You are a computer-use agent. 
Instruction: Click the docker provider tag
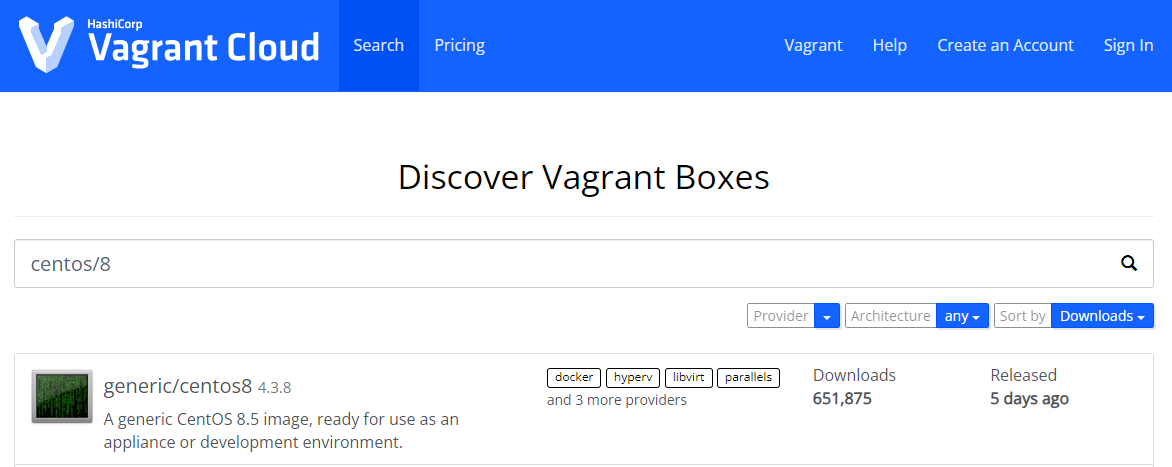pyautogui.click(x=574, y=377)
